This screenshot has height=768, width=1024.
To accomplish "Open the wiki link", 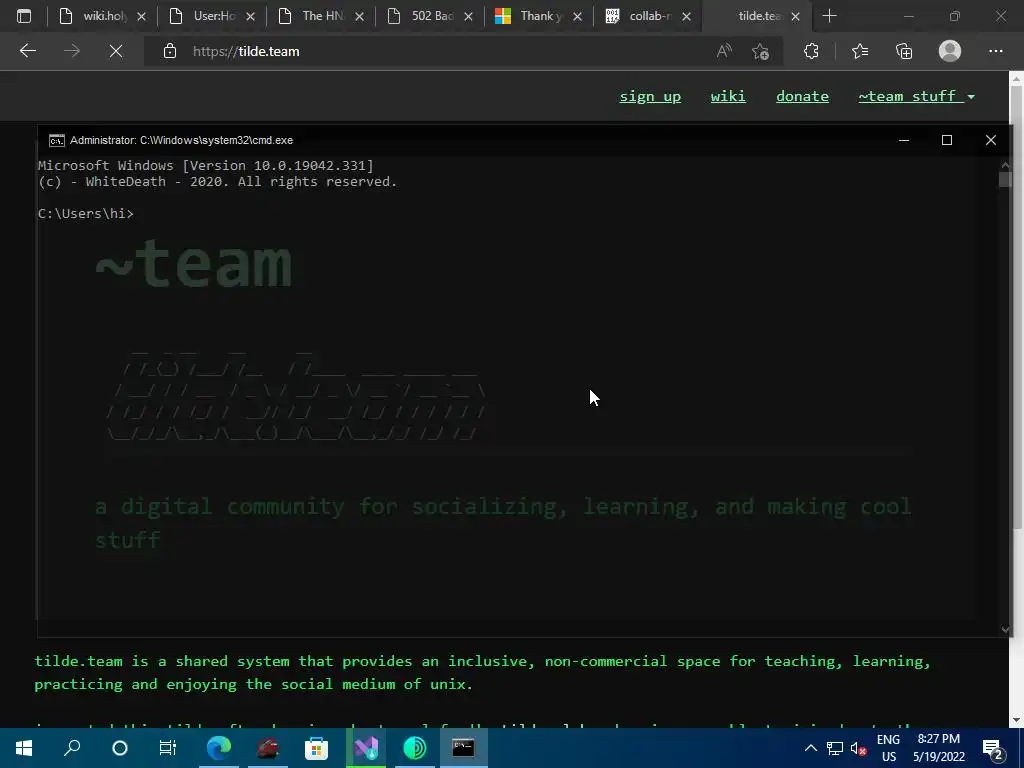I will 728,96.
